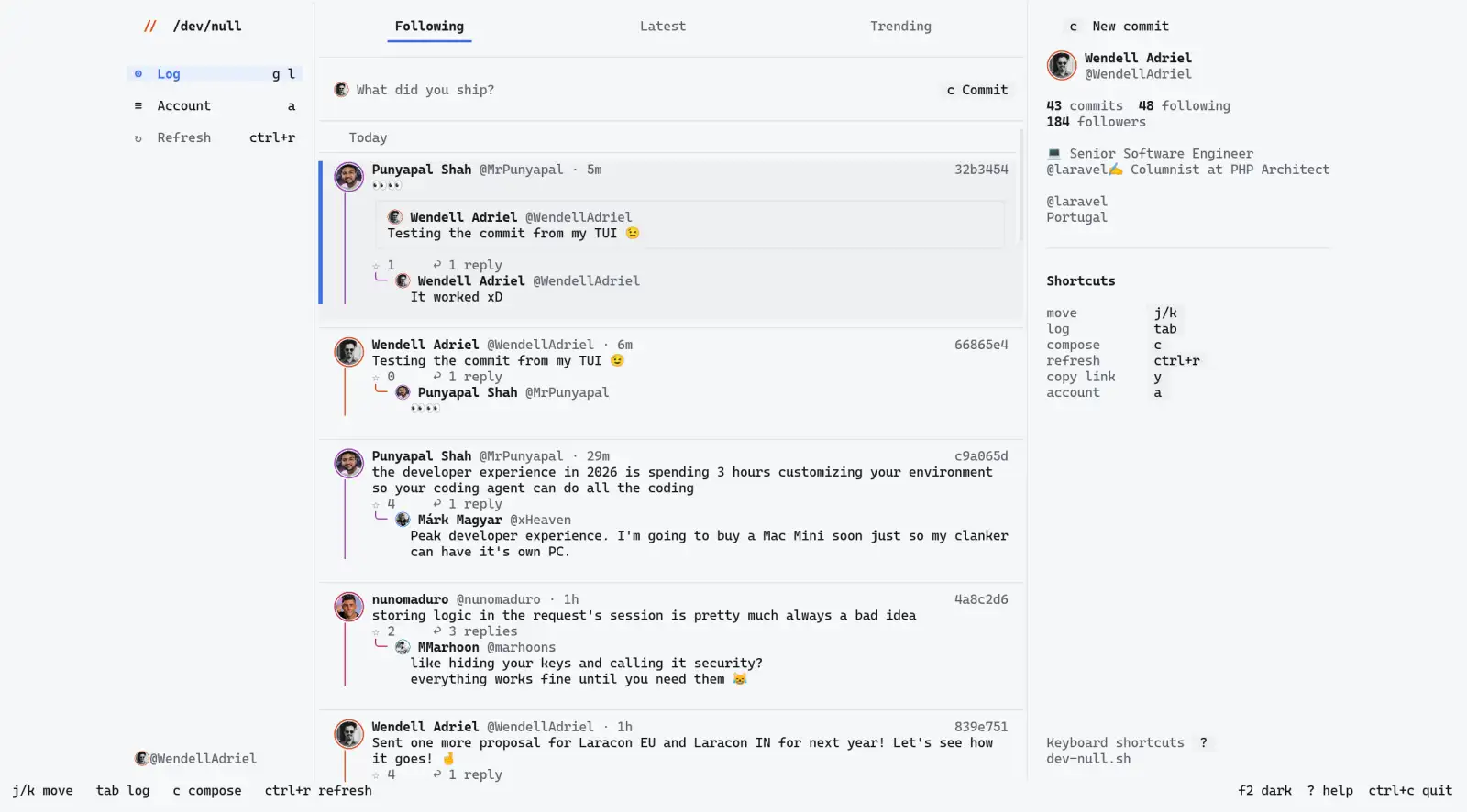Click MMarhoon's small reply avatar

tap(403, 647)
